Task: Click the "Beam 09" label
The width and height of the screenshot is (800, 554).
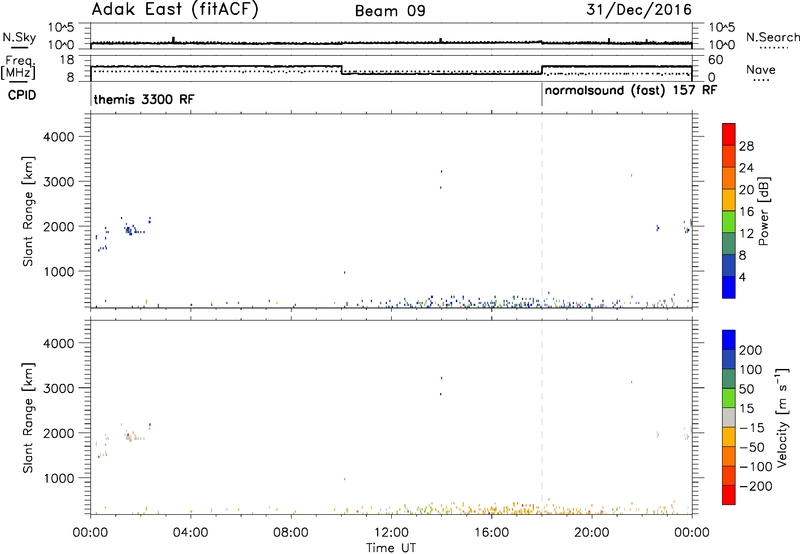Action: pos(390,11)
